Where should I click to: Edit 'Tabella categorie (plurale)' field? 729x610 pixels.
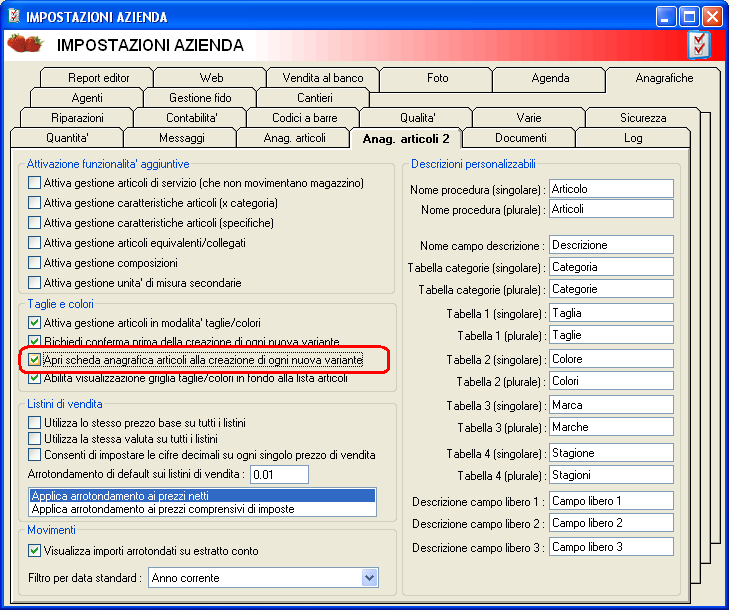coord(611,289)
